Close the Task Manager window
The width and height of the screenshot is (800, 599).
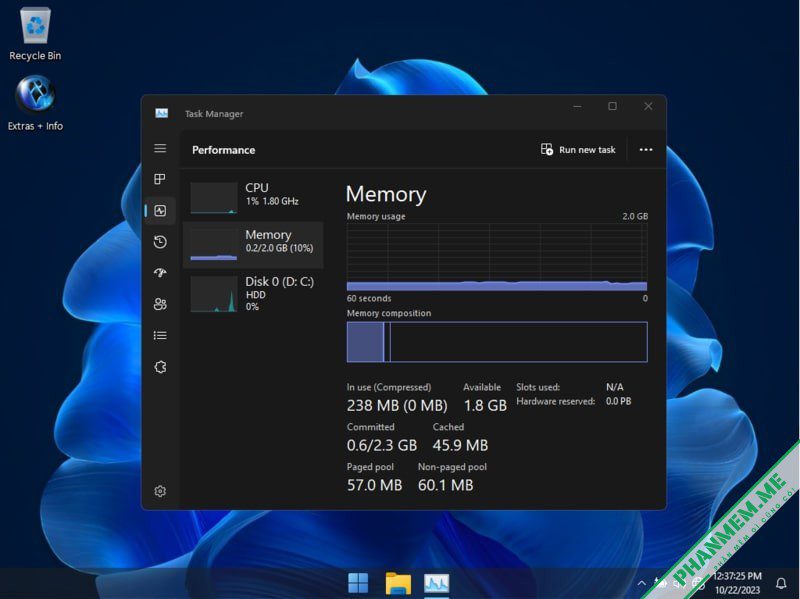(x=648, y=106)
